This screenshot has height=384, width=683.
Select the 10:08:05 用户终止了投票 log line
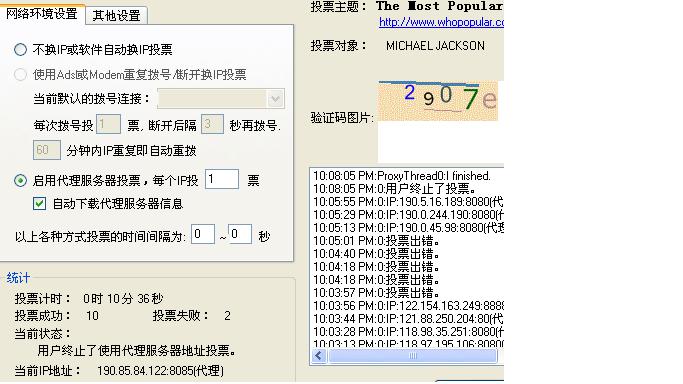click(395, 189)
